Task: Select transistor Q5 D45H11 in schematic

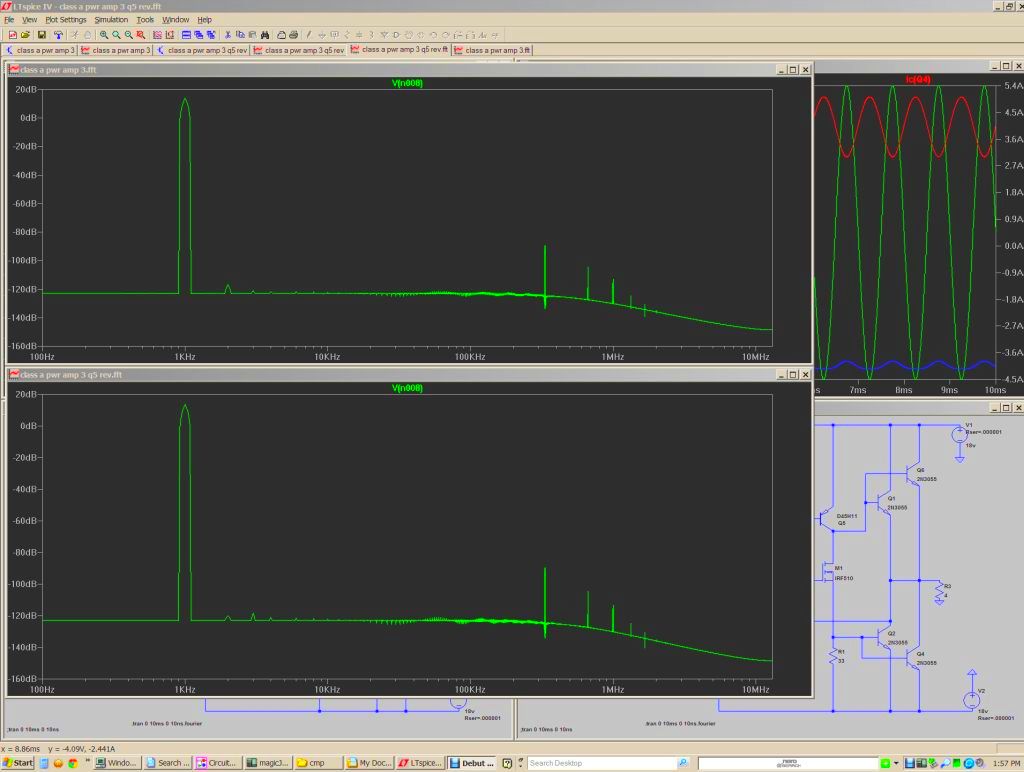Action: pos(826,519)
